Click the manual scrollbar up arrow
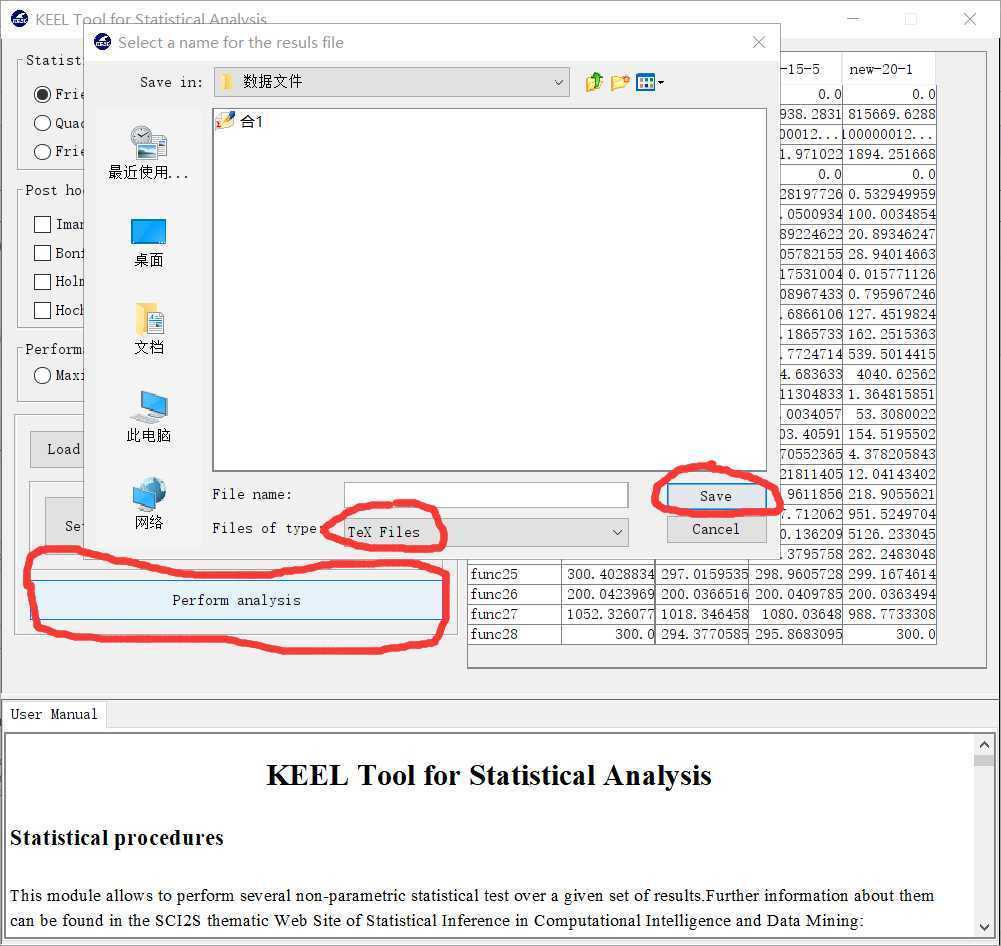The width and height of the screenshot is (1001, 946). point(984,745)
